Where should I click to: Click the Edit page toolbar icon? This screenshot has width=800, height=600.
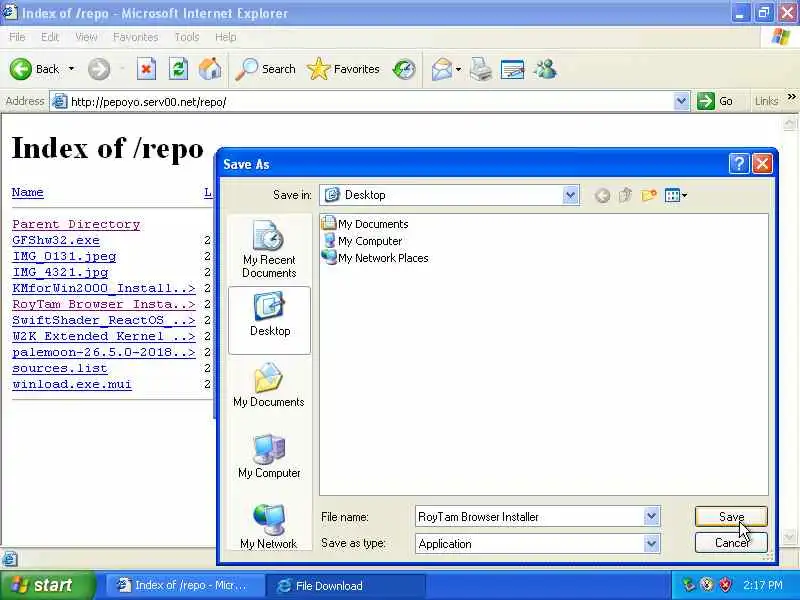click(x=512, y=69)
